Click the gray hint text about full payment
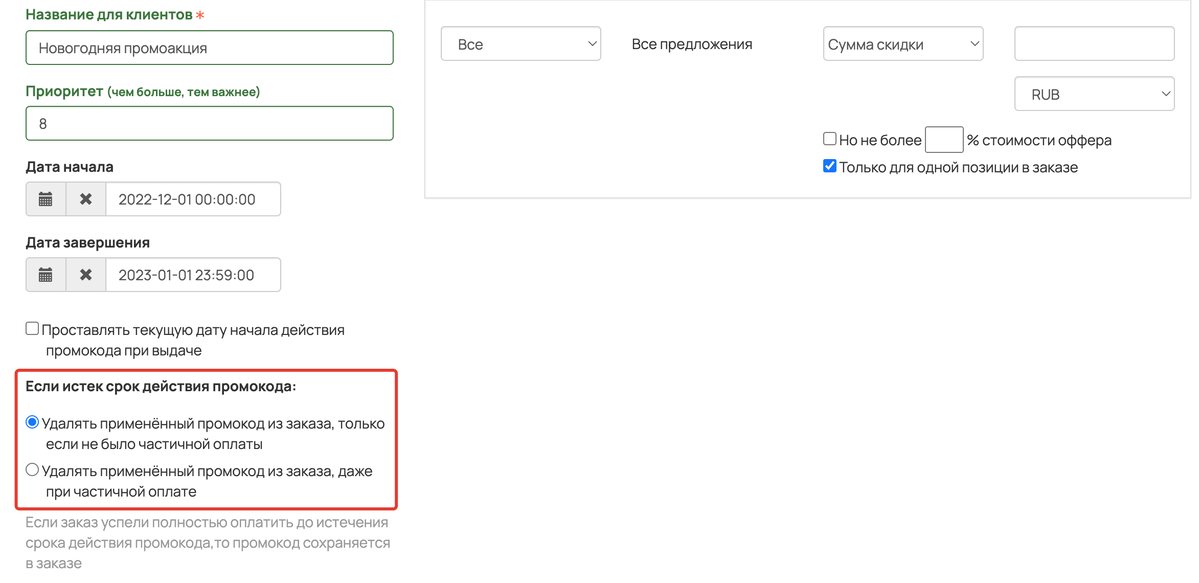The width and height of the screenshot is (1199, 583). coord(208,543)
